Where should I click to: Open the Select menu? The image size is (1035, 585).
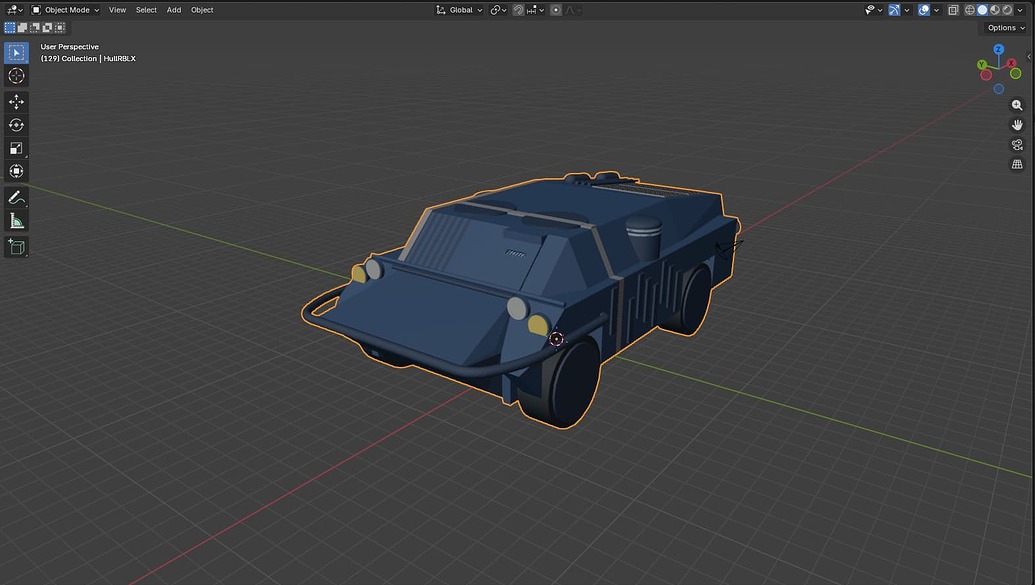point(146,10)
